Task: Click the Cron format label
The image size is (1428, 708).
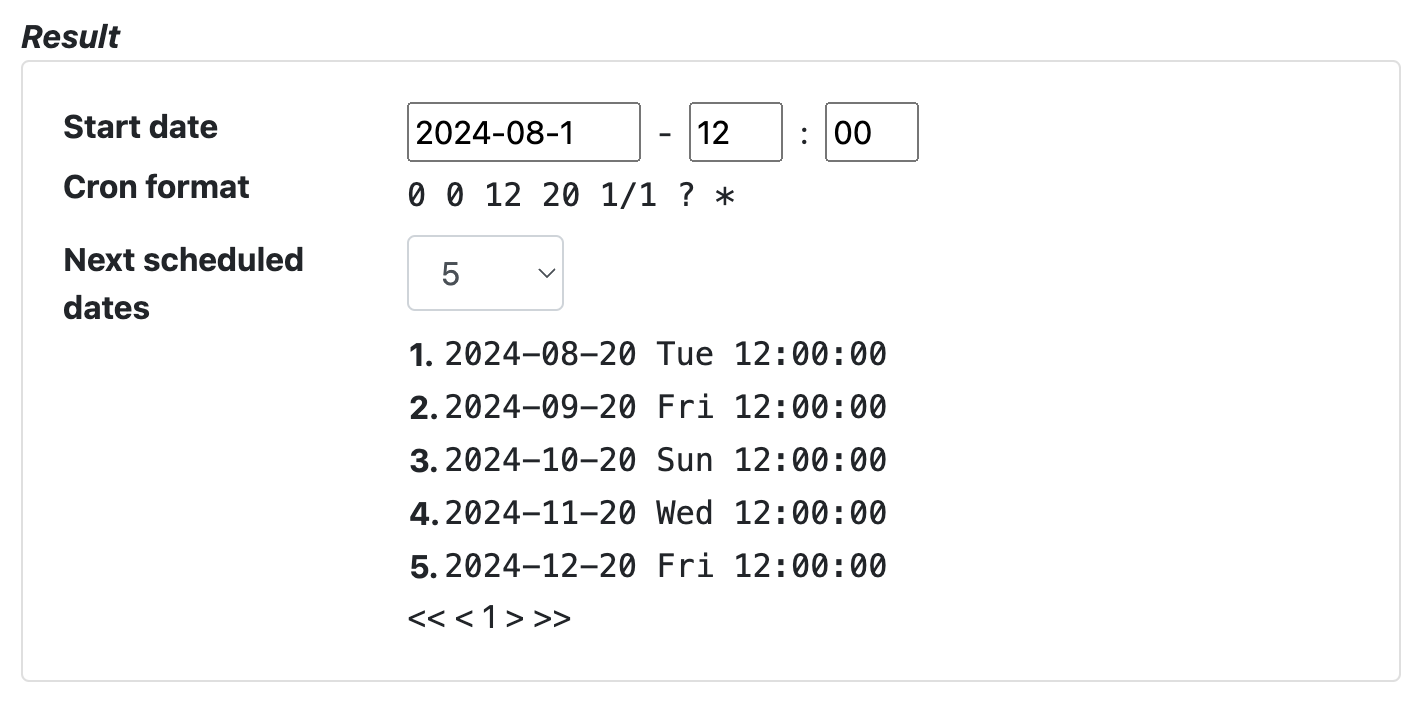Action: (x=156, y=187)
